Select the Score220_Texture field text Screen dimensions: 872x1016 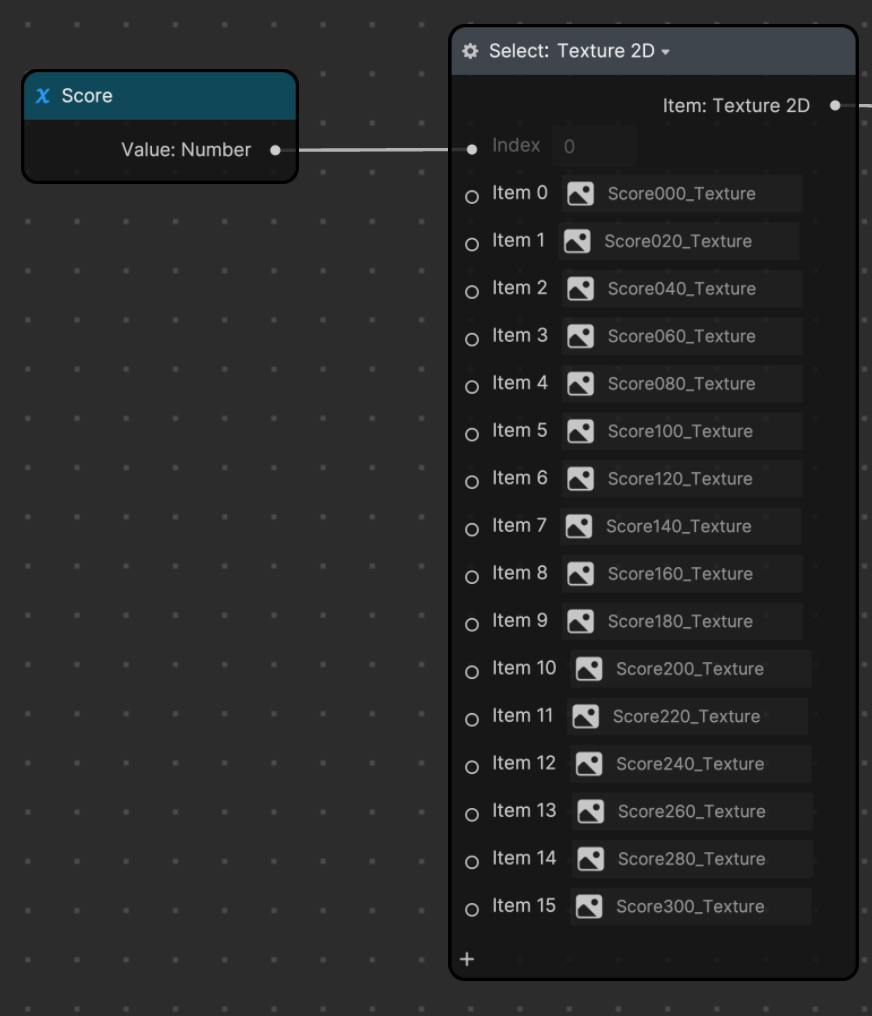click(x=687, y=716)
